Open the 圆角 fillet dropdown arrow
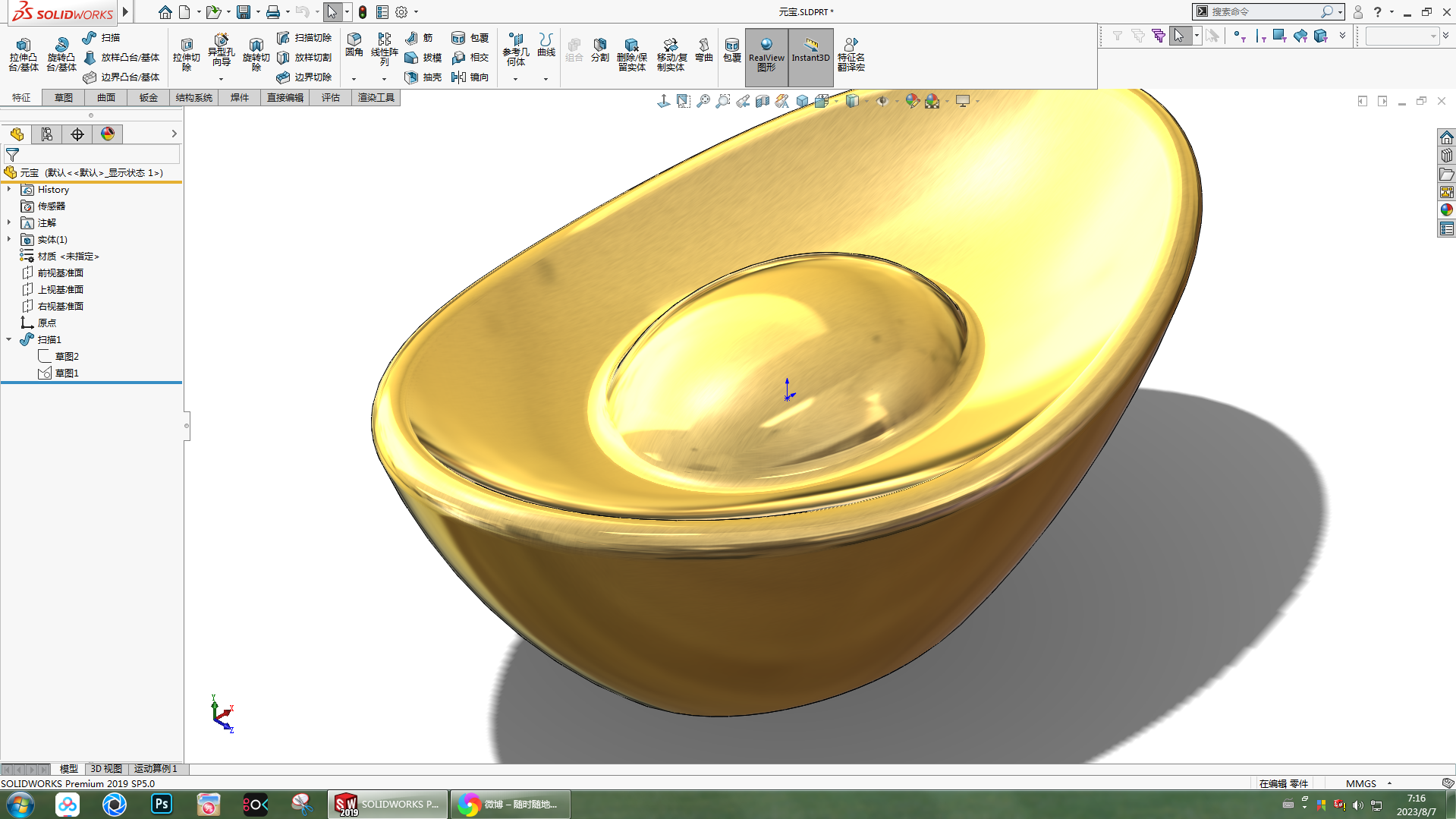 tap(354, 79)
